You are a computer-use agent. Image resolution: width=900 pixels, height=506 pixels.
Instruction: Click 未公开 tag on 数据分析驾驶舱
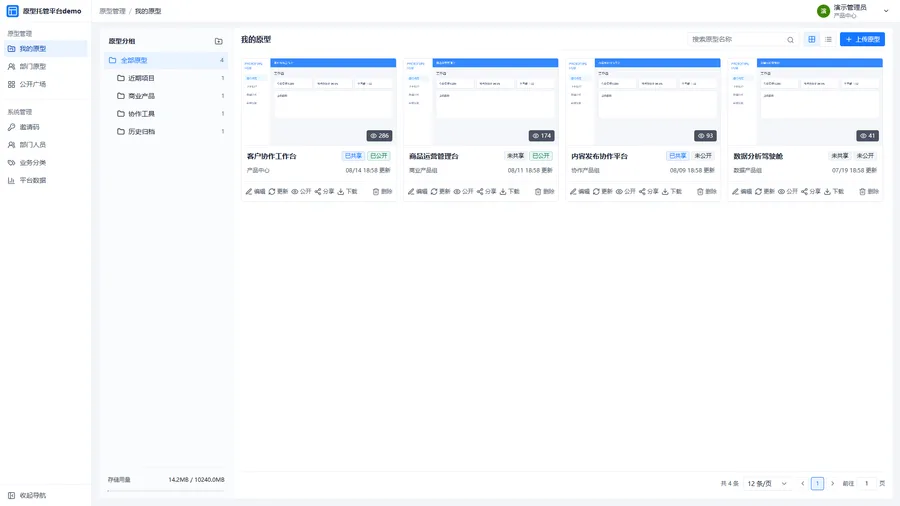pyautogui.click(x=865, y=156)
